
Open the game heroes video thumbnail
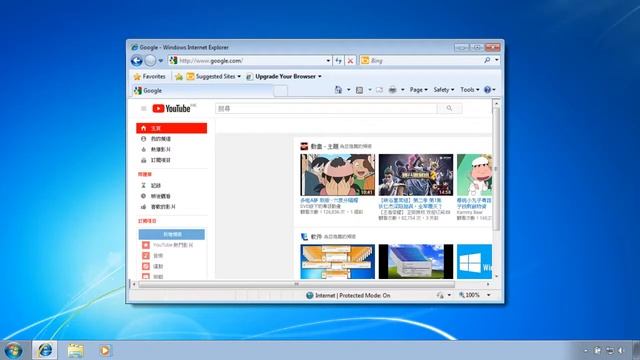click(x=416, y=175)
